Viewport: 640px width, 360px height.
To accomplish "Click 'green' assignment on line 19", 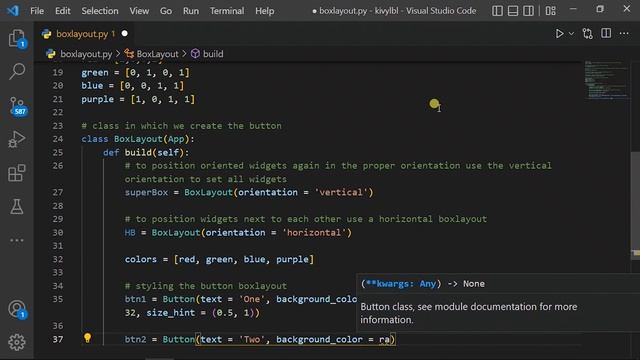I will point(136,73).
